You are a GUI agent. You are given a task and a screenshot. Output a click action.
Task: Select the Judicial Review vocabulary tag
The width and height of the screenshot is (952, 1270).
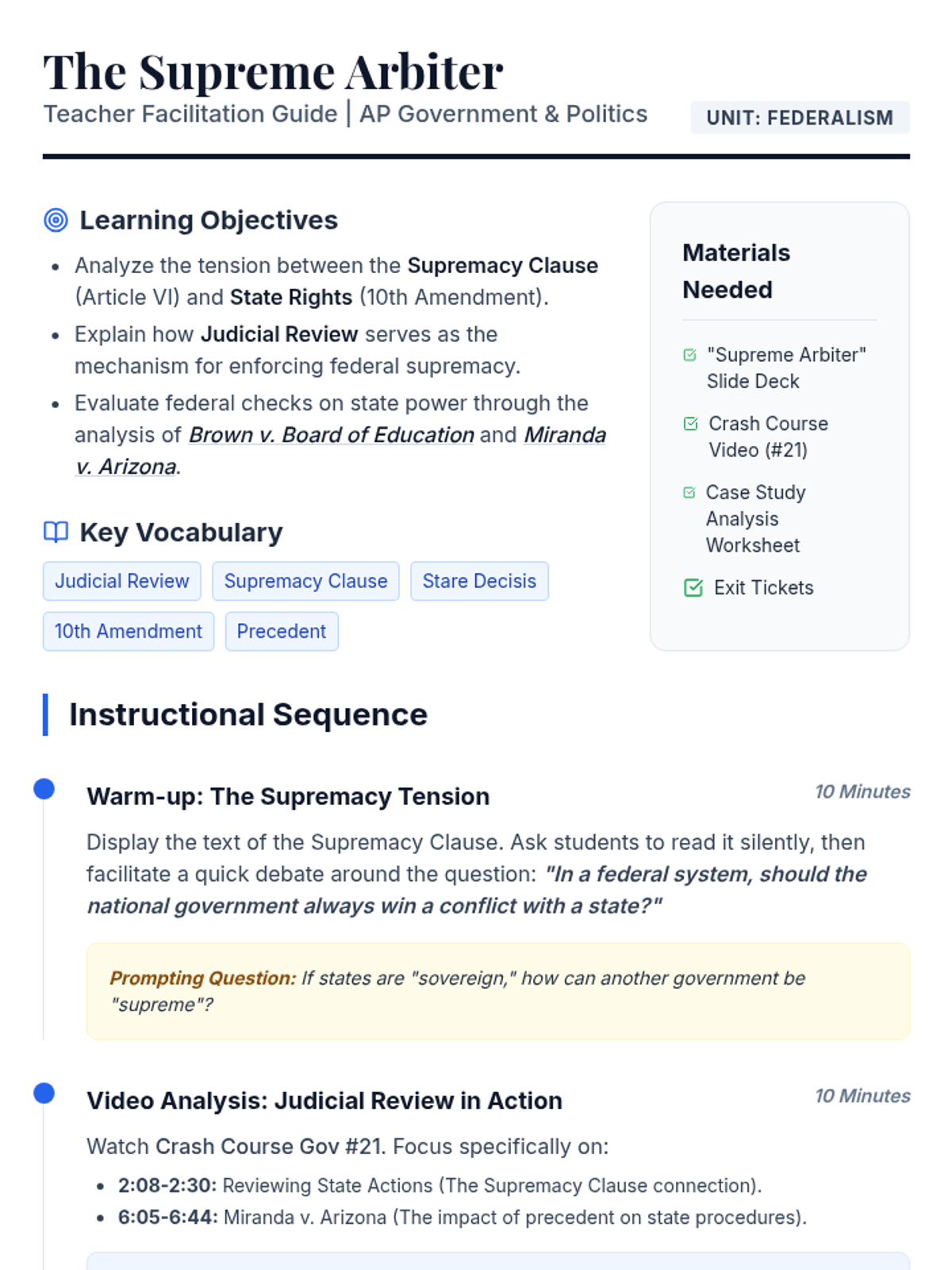(x=121, y=581)
